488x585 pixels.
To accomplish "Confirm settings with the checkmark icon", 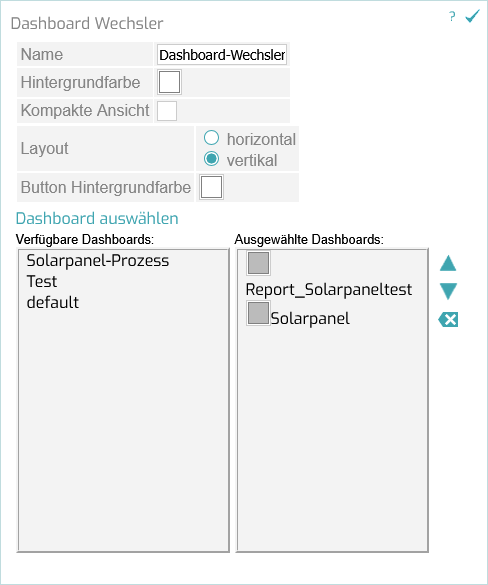I will click(x=472, y=16).
